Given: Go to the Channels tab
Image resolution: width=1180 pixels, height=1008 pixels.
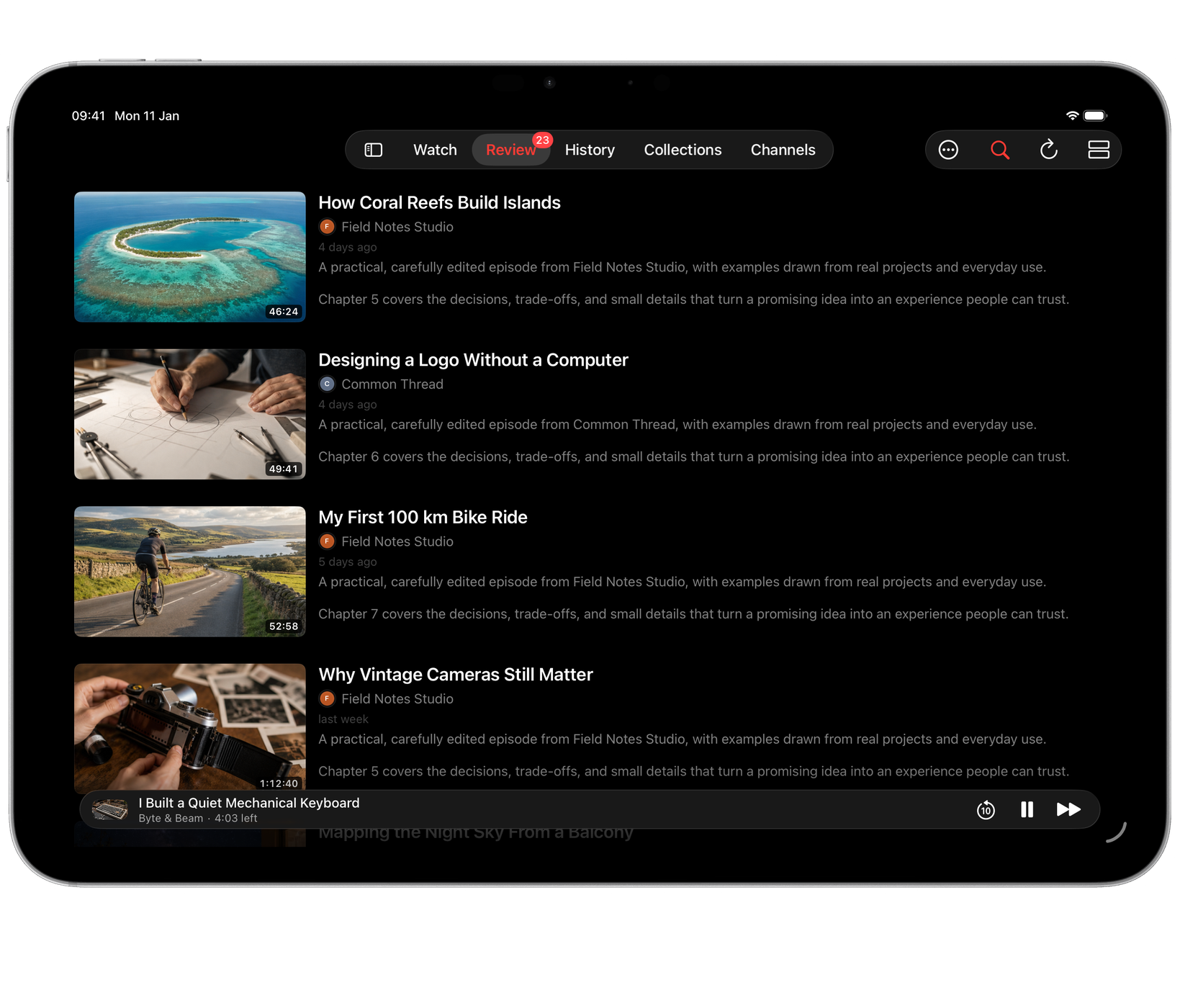Looking at the screenshot, I should click(x=783, y=150).
